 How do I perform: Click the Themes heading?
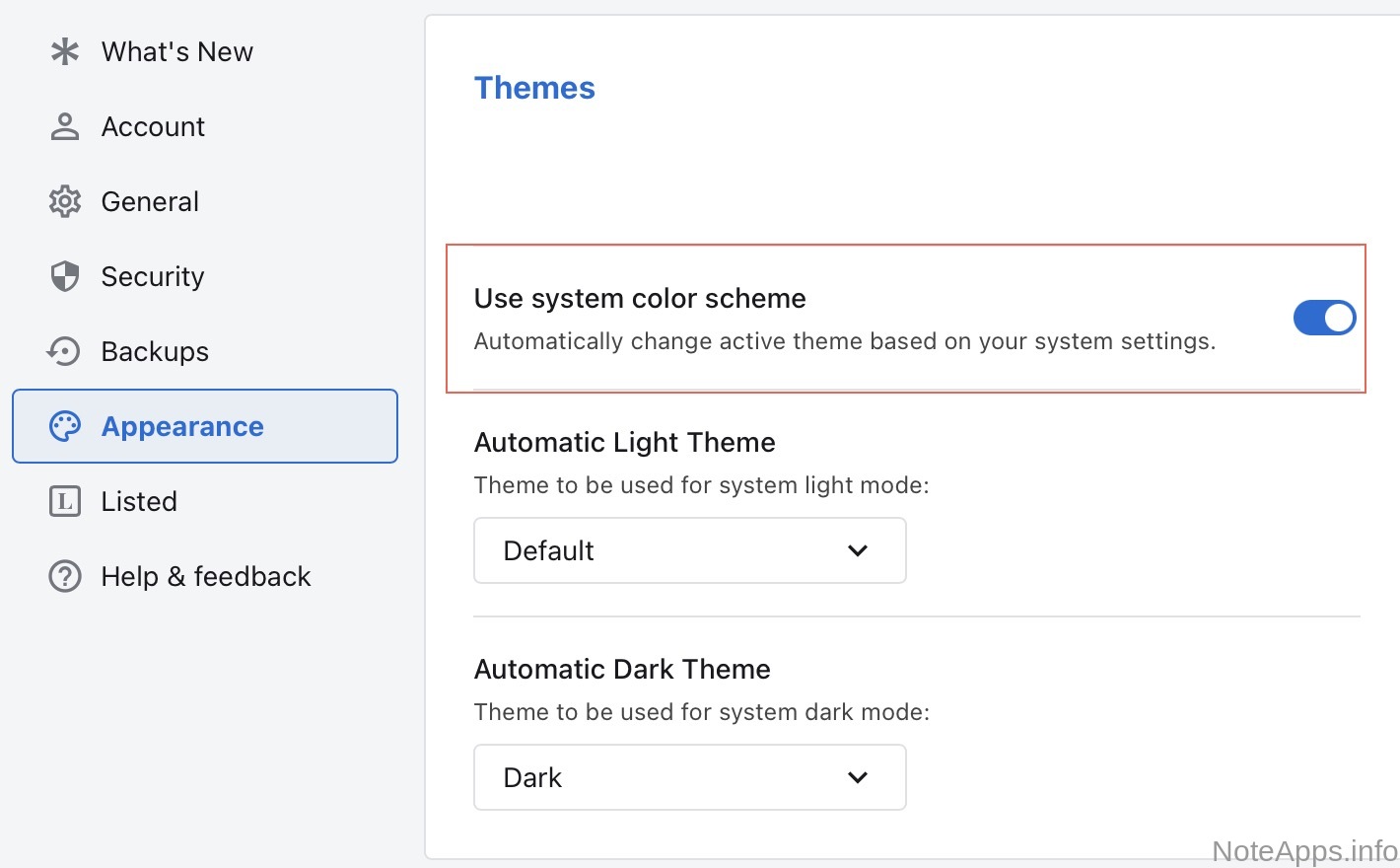click(534, 88)
